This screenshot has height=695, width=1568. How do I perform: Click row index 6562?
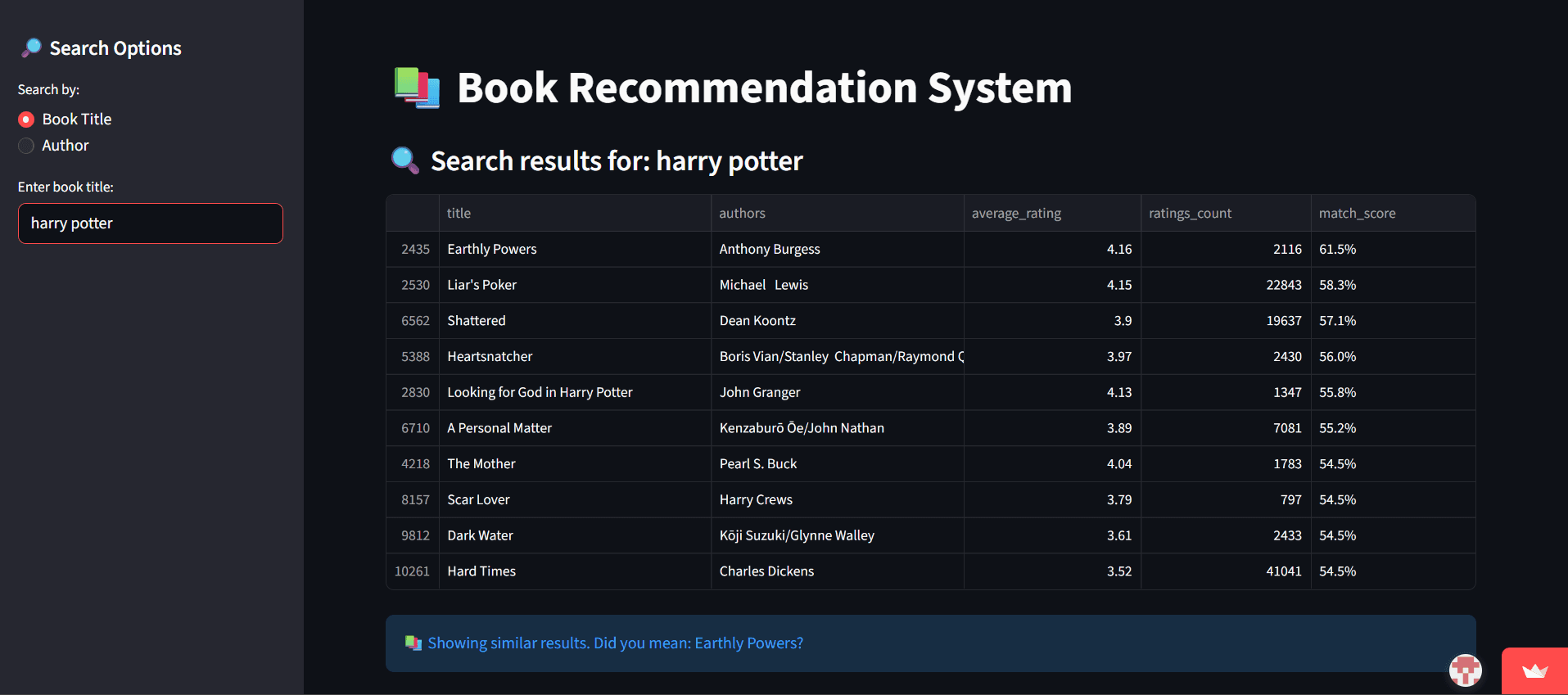pos(413,321)
